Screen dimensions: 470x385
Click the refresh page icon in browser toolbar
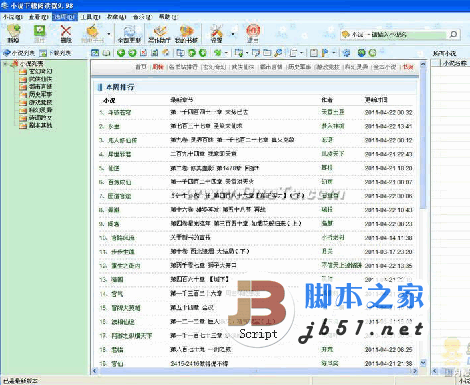(x=155, y=53)
